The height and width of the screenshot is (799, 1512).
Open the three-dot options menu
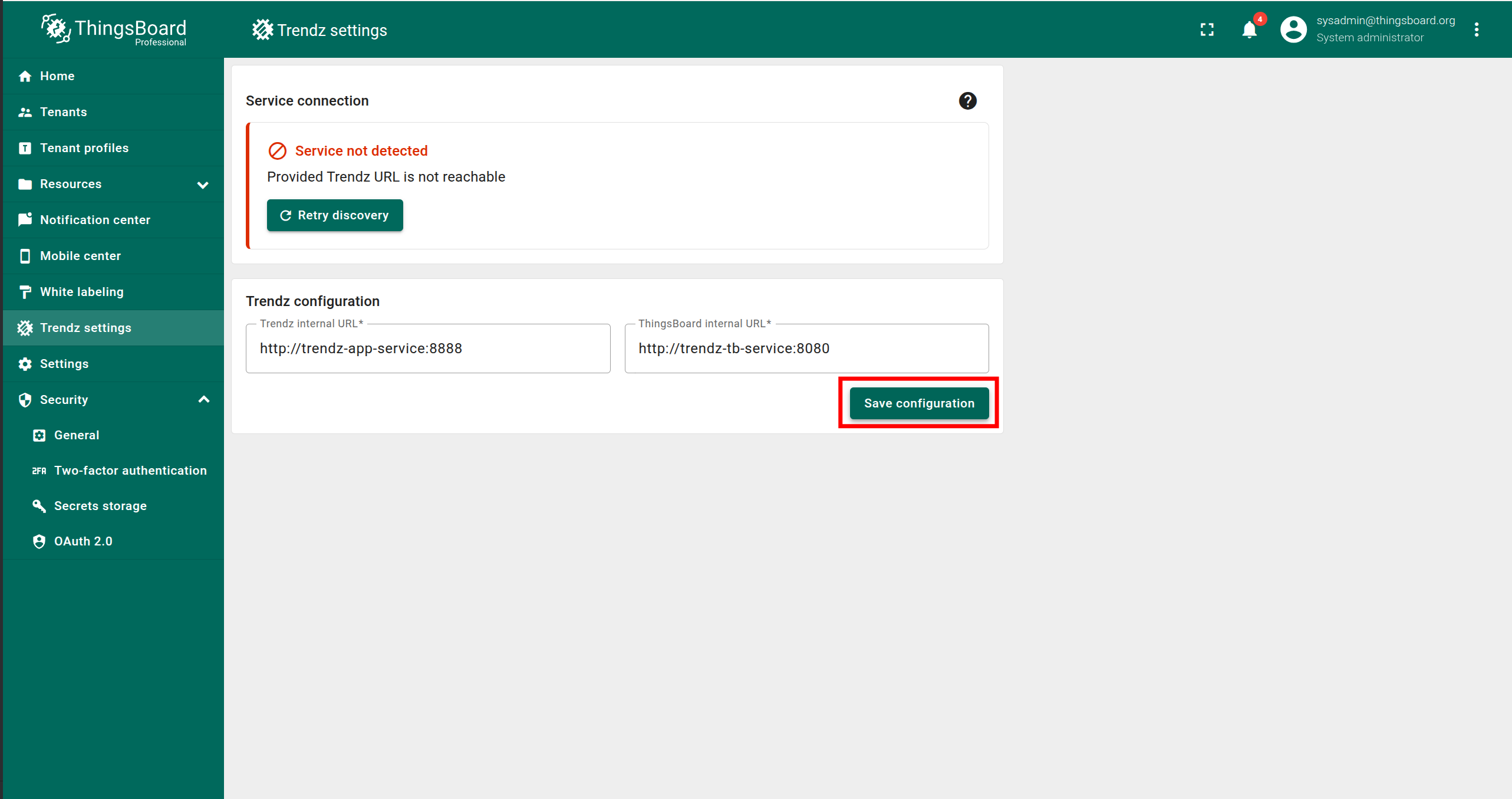[x=1476, y=29]
